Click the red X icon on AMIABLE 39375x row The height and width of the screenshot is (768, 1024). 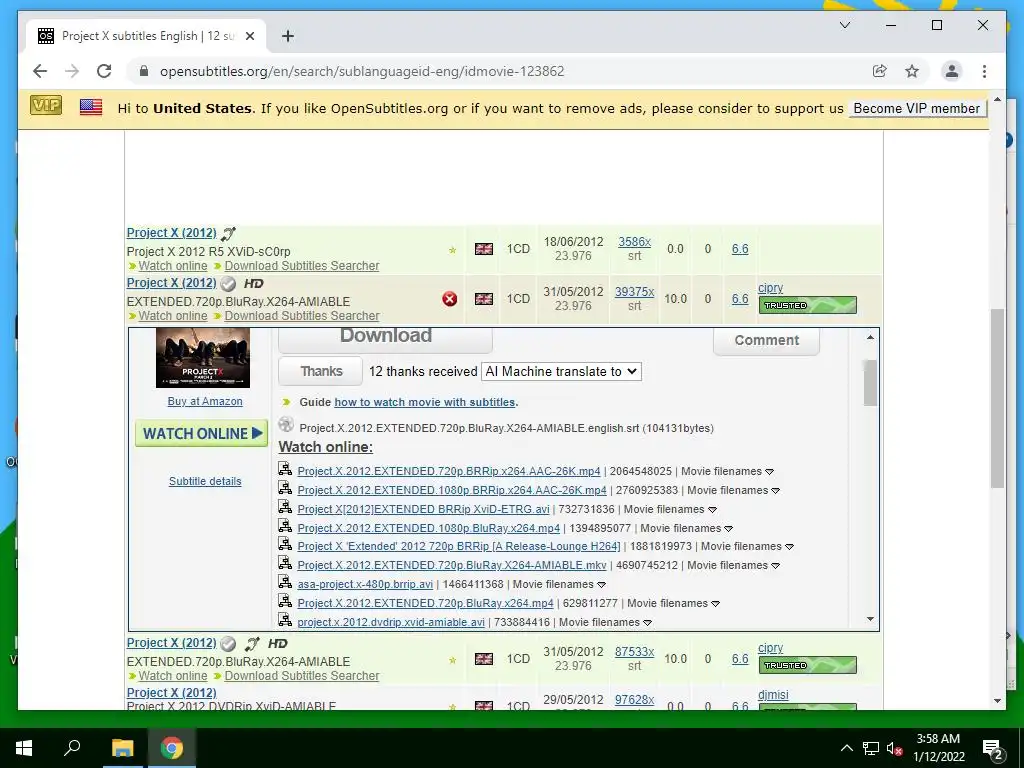[449, 299]
